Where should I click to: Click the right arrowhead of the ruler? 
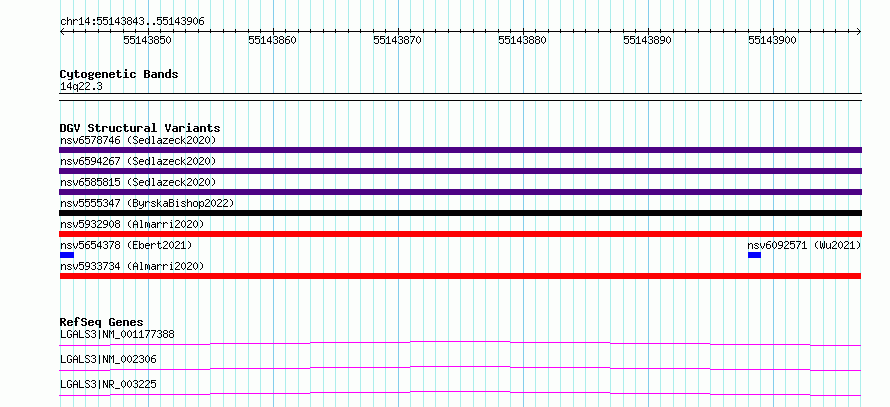coord(859,32)
